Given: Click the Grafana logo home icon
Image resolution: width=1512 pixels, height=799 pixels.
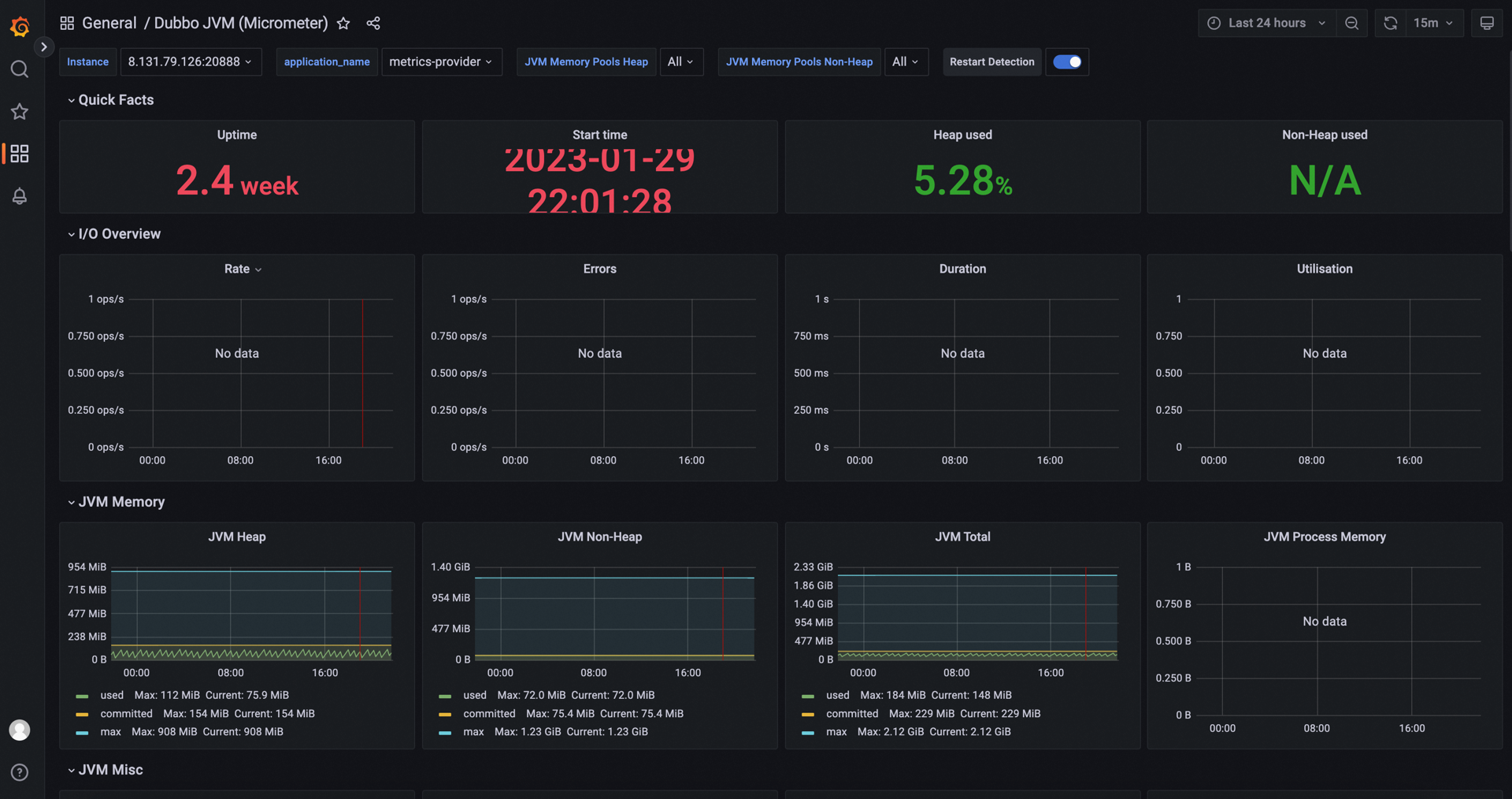Looking at the screenshot, I should tap(20, 27).
